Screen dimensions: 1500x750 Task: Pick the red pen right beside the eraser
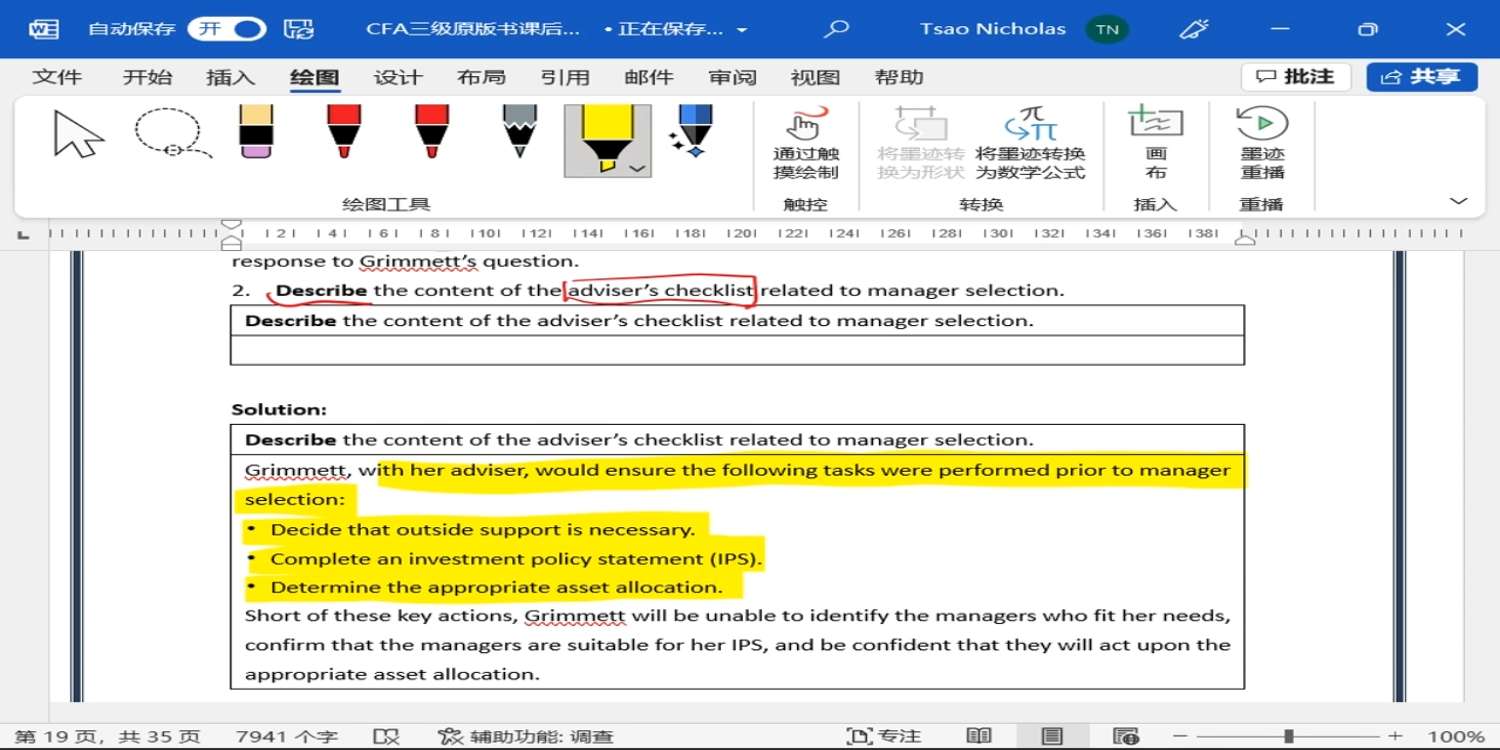click(344, 132)
